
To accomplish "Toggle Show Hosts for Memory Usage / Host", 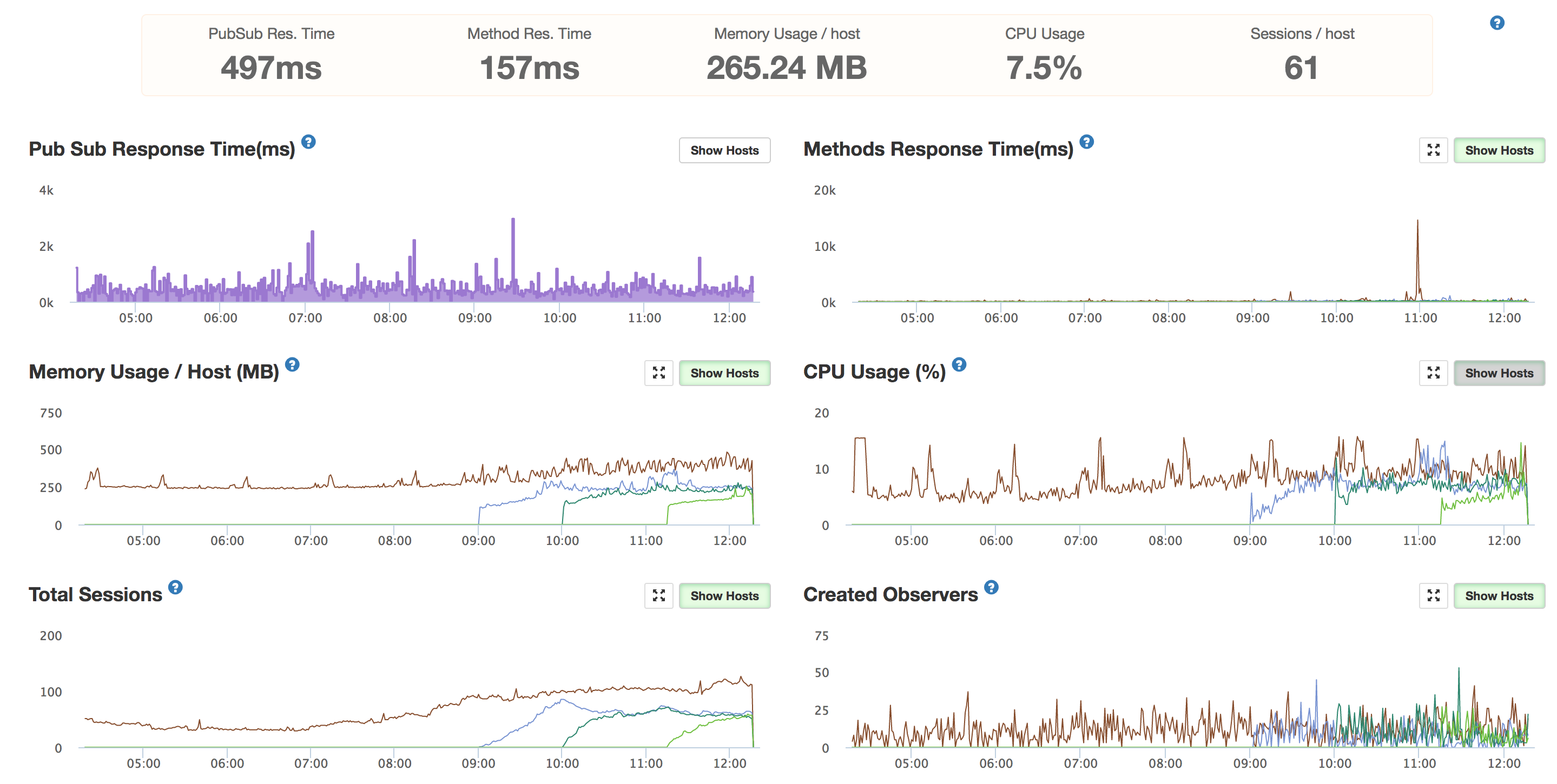I will pyautogui.click(x=724, y=373).
